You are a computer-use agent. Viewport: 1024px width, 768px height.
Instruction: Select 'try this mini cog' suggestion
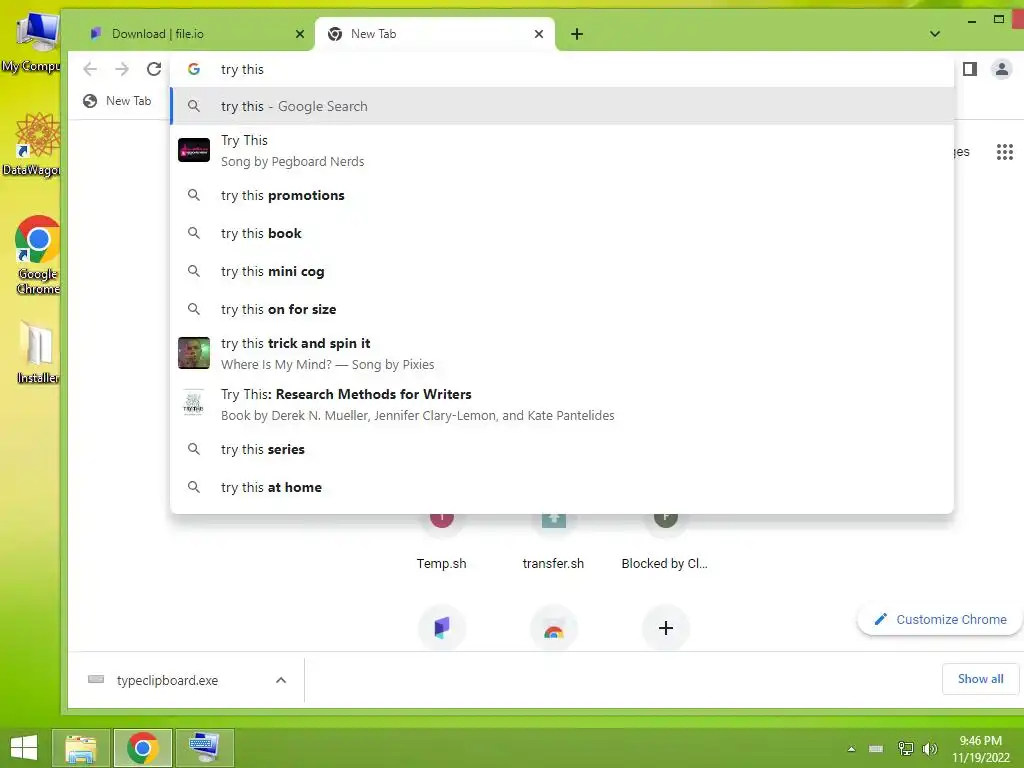[562, 271]
